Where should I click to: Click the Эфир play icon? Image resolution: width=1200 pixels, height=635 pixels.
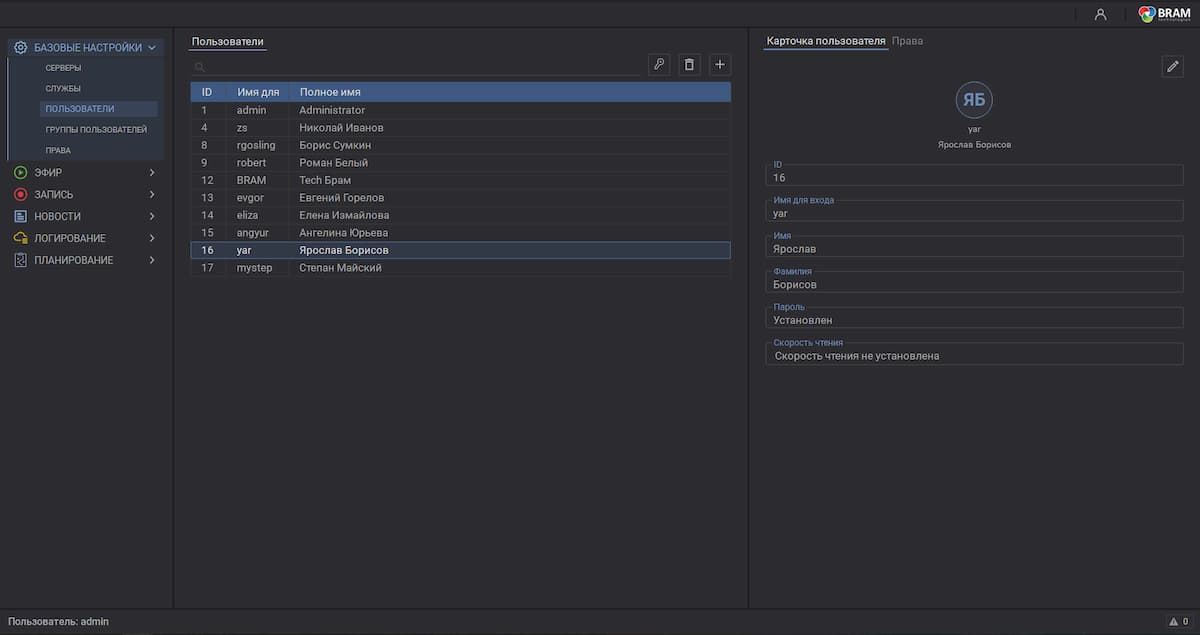[20, 172]
